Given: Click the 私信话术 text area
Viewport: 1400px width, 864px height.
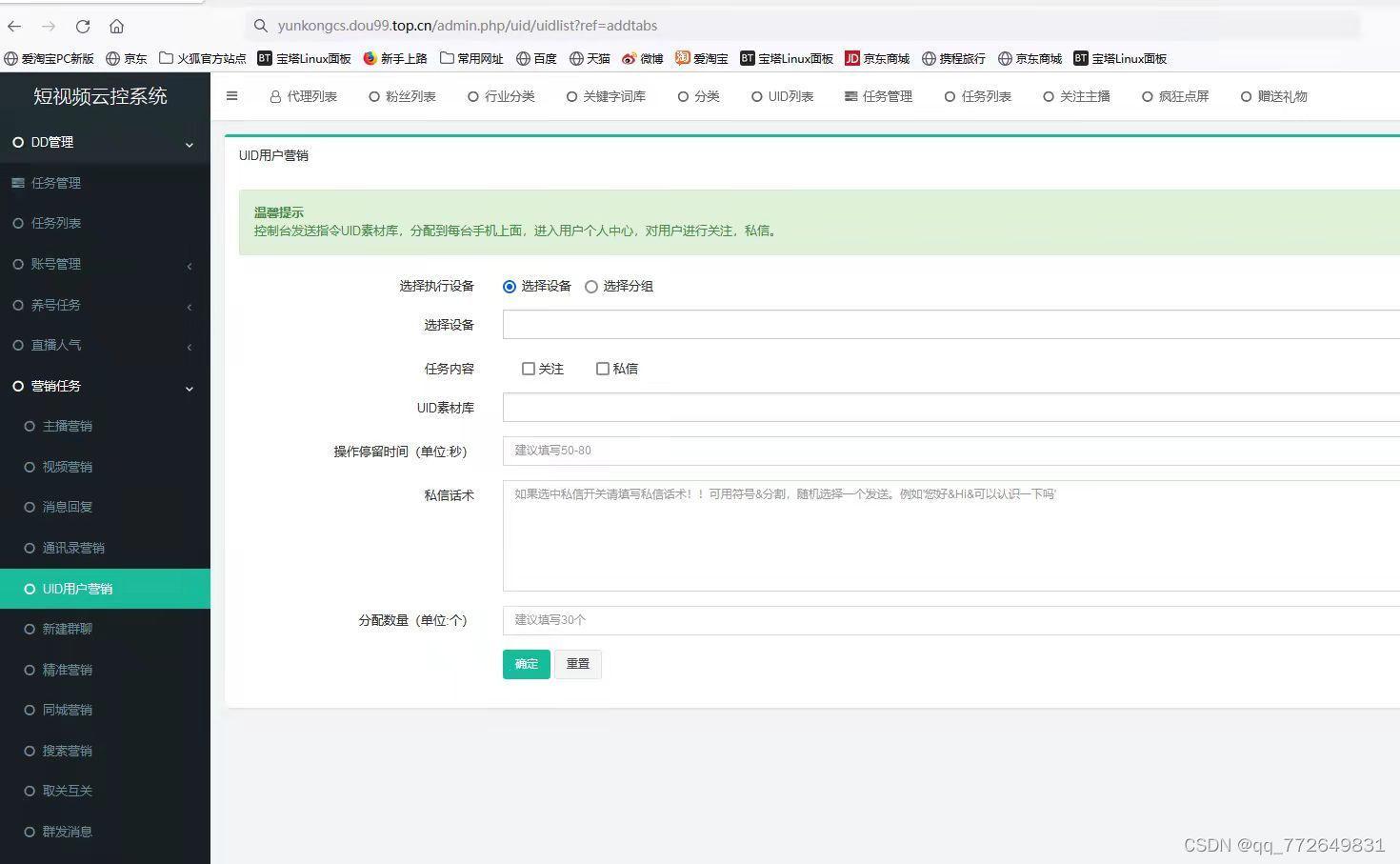Looking at the screenshot, I should pyautogui.click(x=951, y=535).
